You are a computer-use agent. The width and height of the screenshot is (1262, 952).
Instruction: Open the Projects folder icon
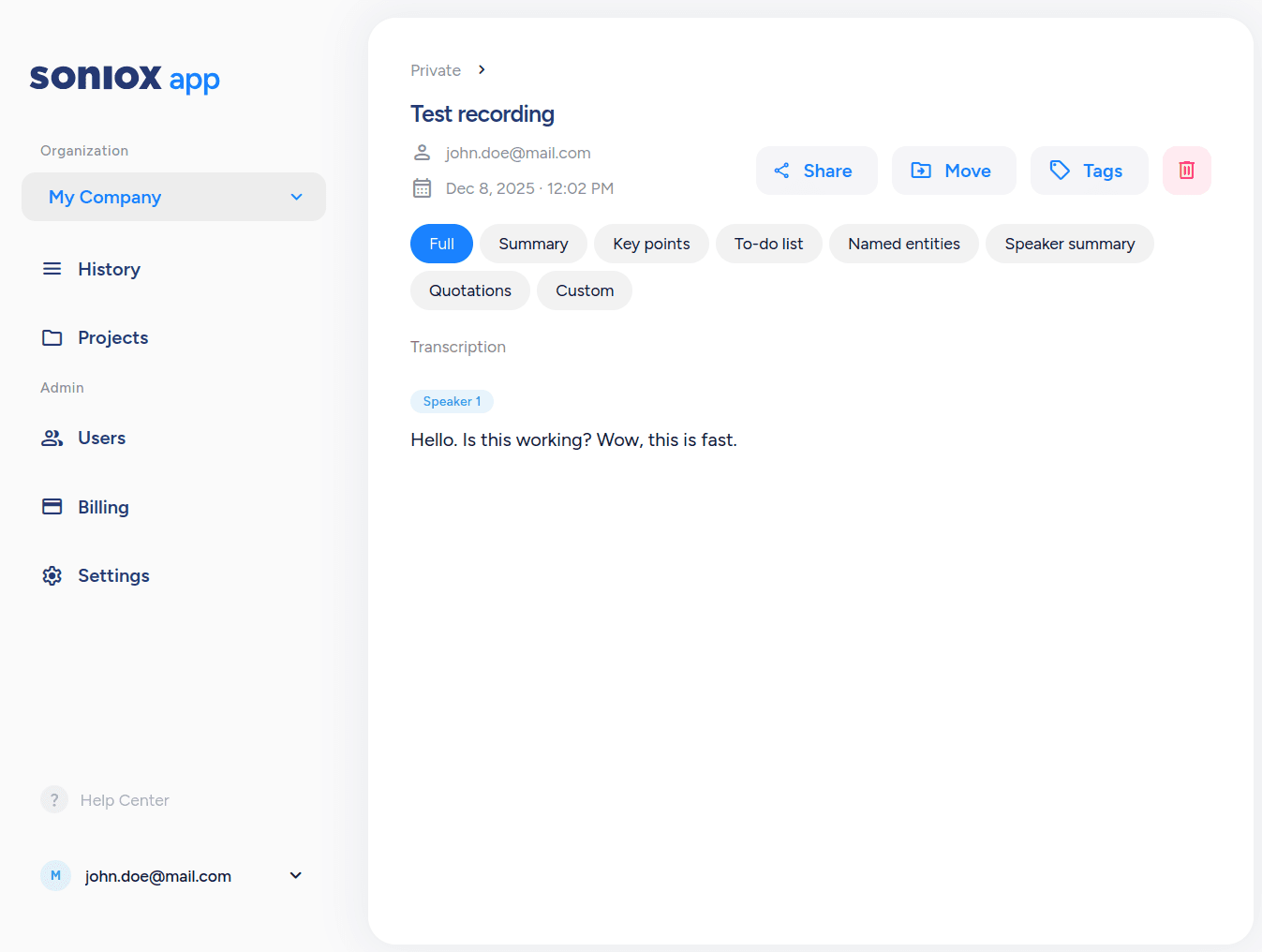pos(52,337)
